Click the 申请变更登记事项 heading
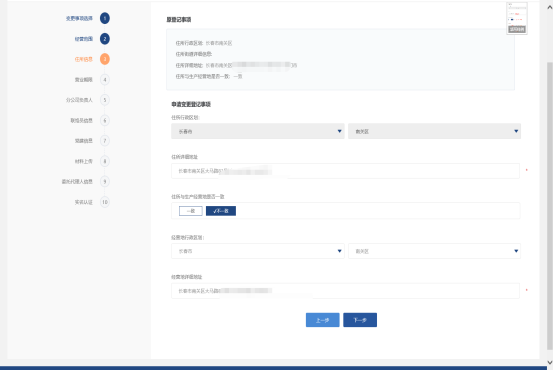 tap(191, 104)
